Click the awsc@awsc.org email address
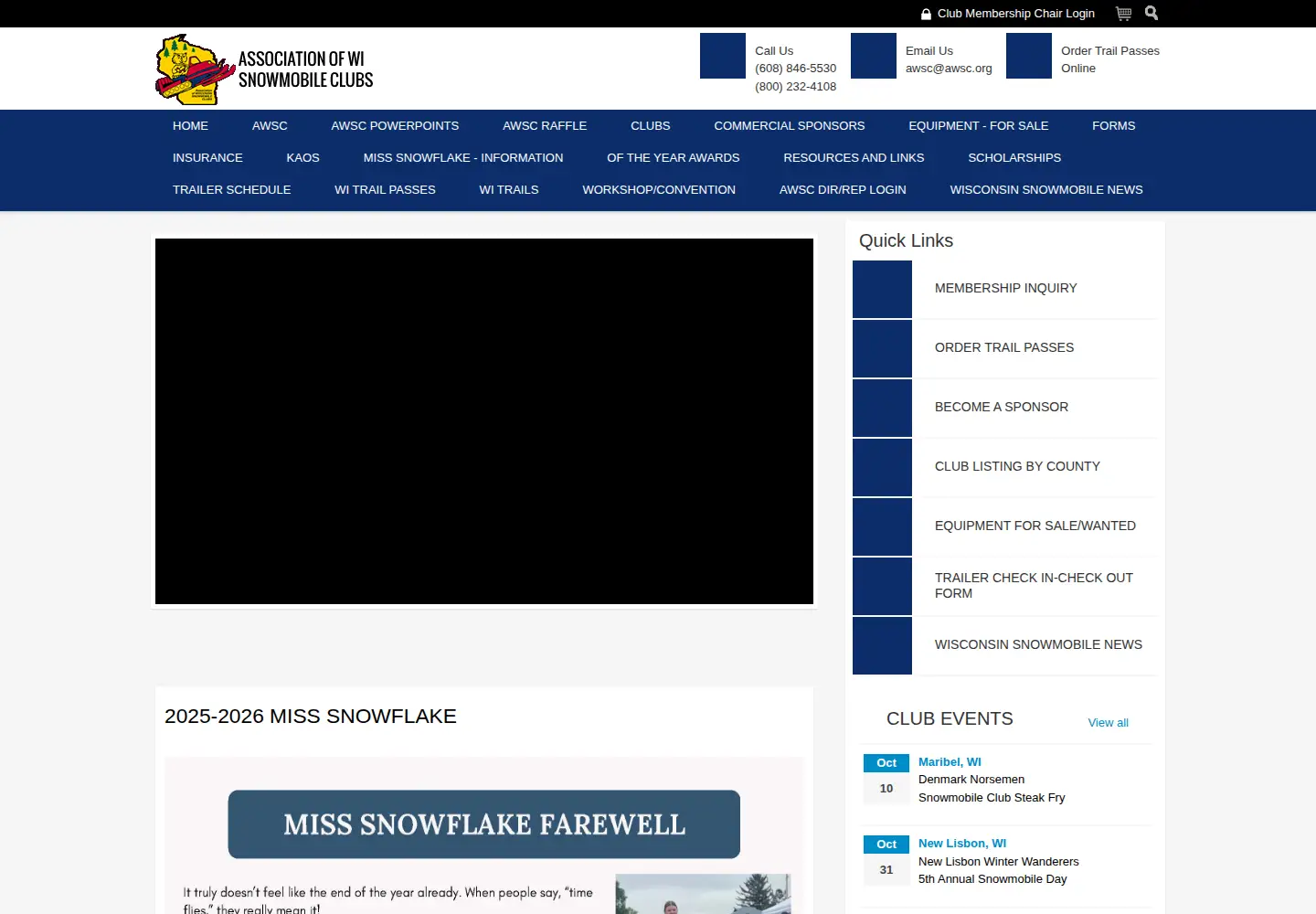 coord(949,69)
